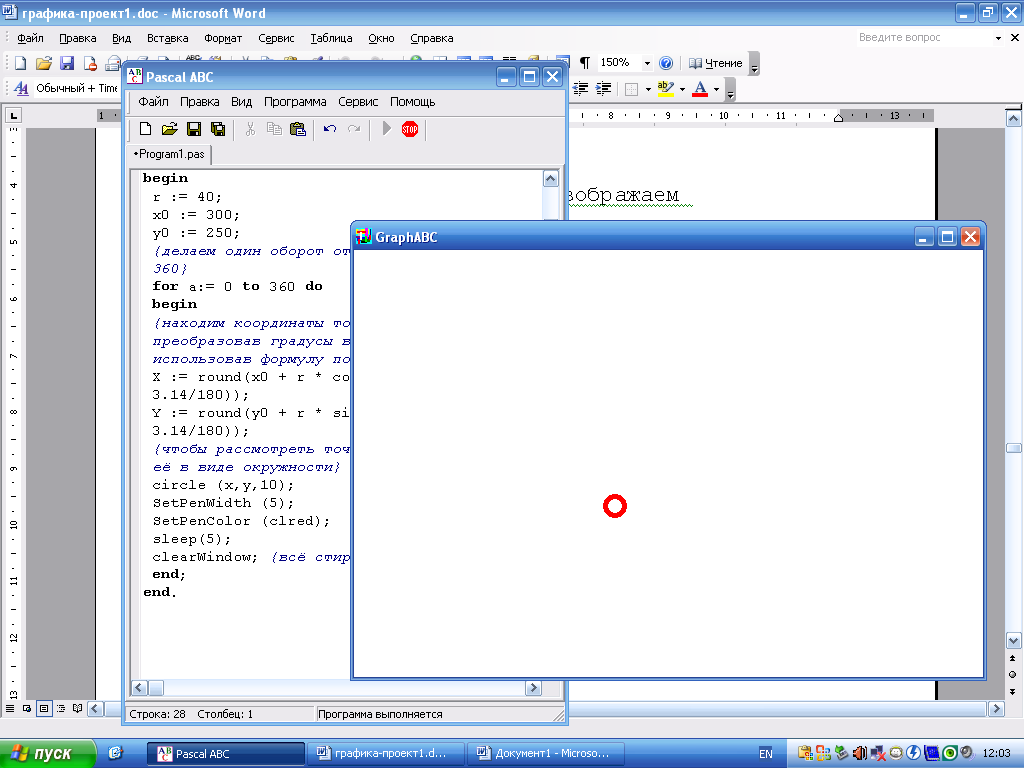This screenshot has height=768, width=1024.
Task: Click Word select browse object button
Action: [x=1013, y=675]
